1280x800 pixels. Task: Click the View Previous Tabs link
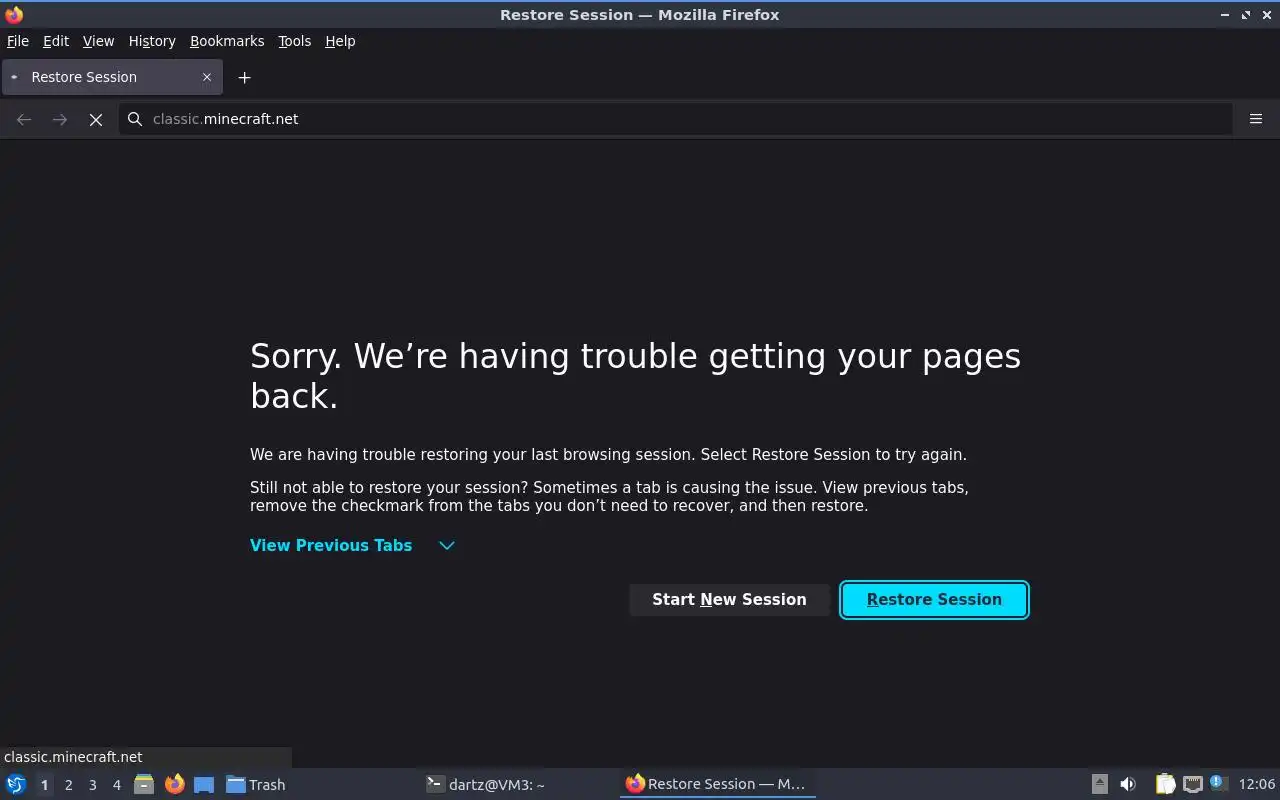point(331,545)
